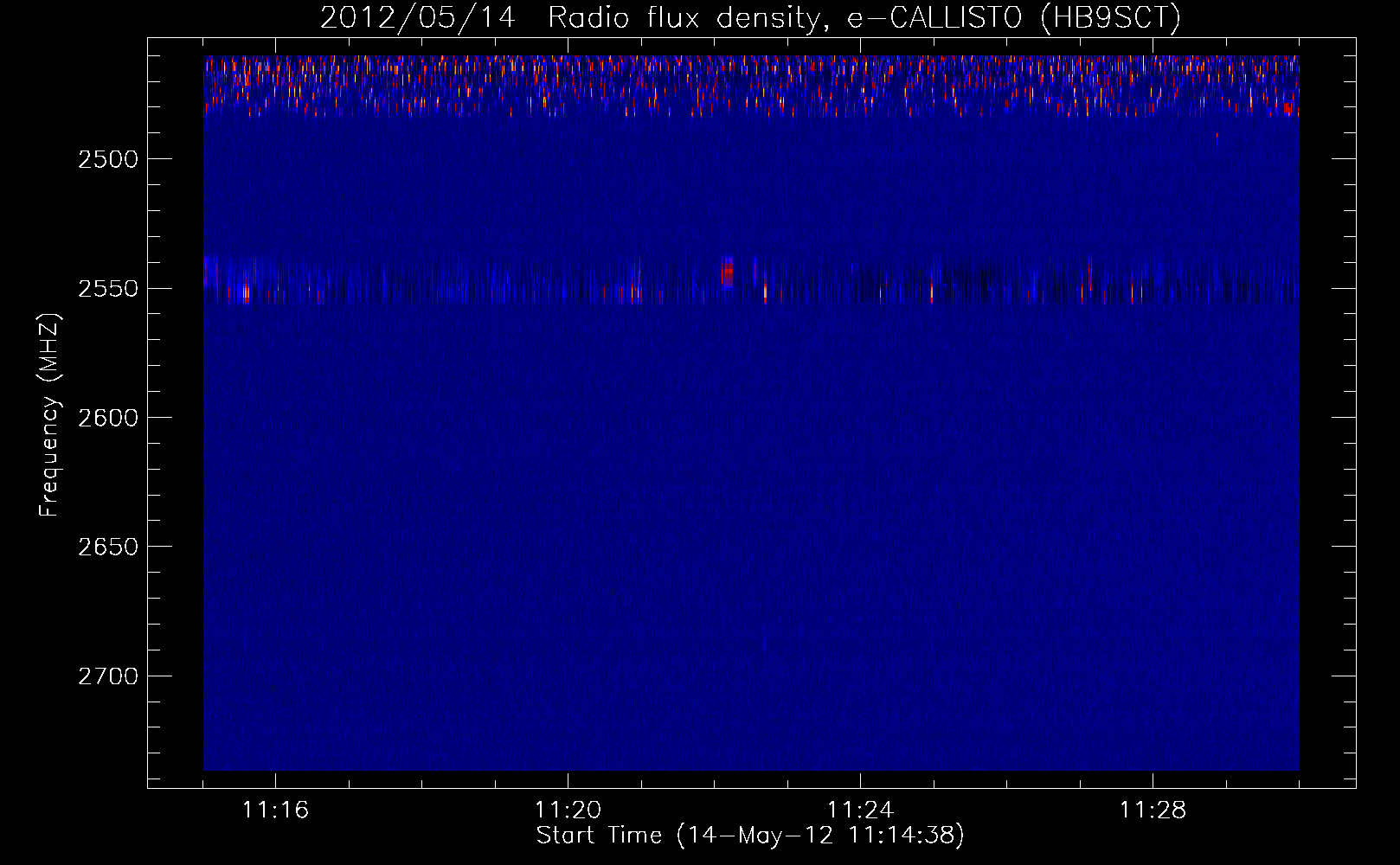The height and width of the screenshot is (865, 1400).
Task: Click the 11:28 time axis label
Action: pyautogui.click(x=1153, y=810)
